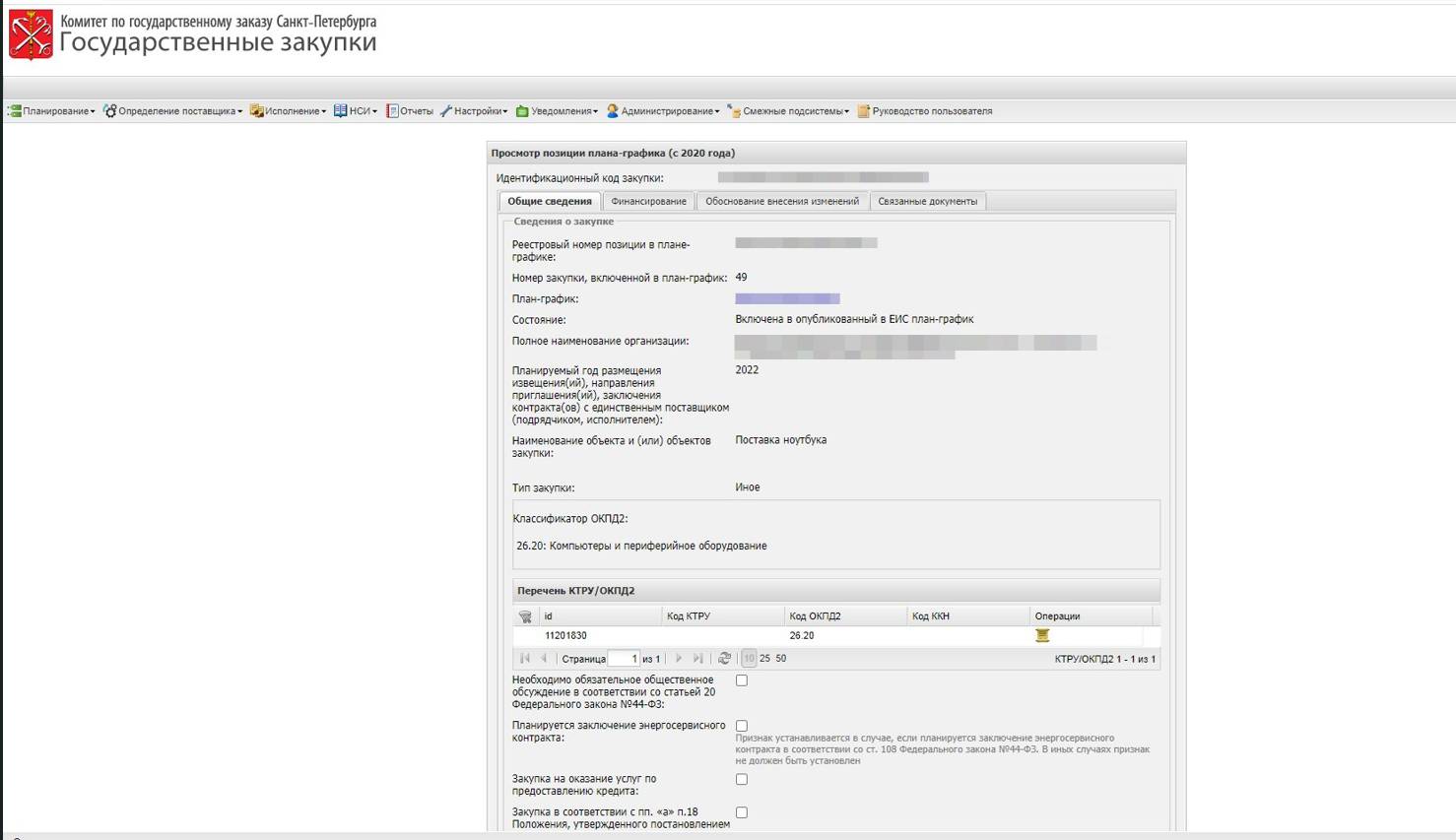Select page size 50 in the table pager
Image resolution: width=1456 pixels, height=840 pixels.
coord(779,658)
